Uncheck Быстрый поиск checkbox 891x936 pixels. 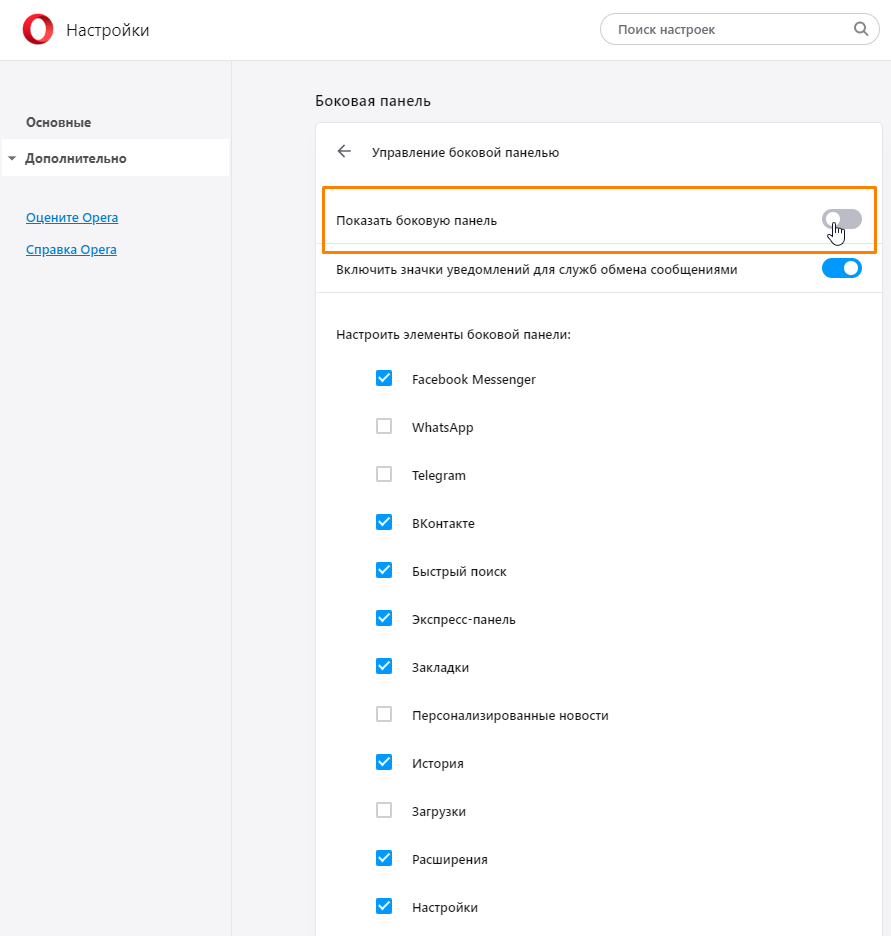[x=384, y=571]
